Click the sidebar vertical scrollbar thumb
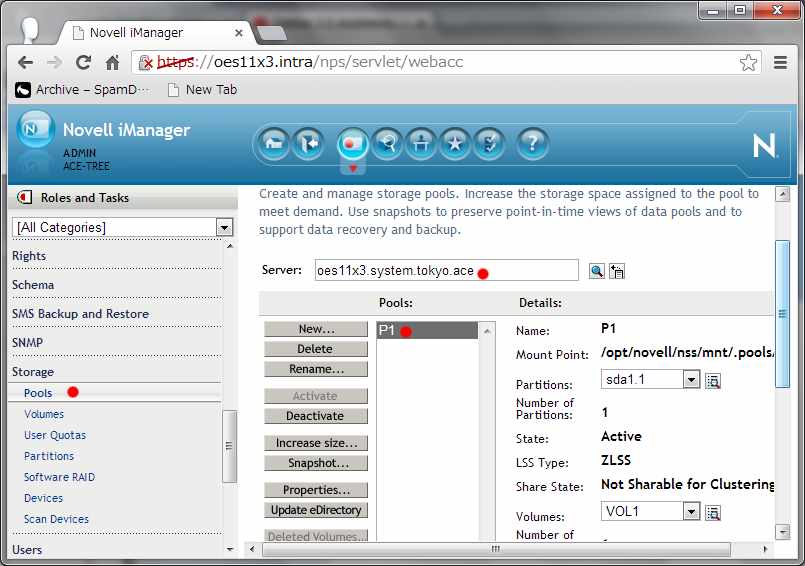Viewport: 805px width, 566px height. coord(229,446)
